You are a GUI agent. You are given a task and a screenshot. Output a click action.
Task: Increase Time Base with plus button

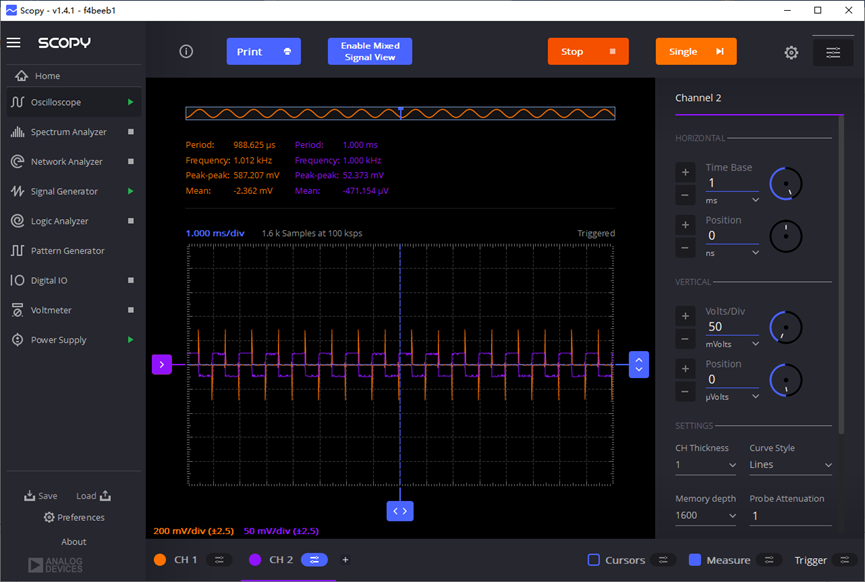click(685, 172)
